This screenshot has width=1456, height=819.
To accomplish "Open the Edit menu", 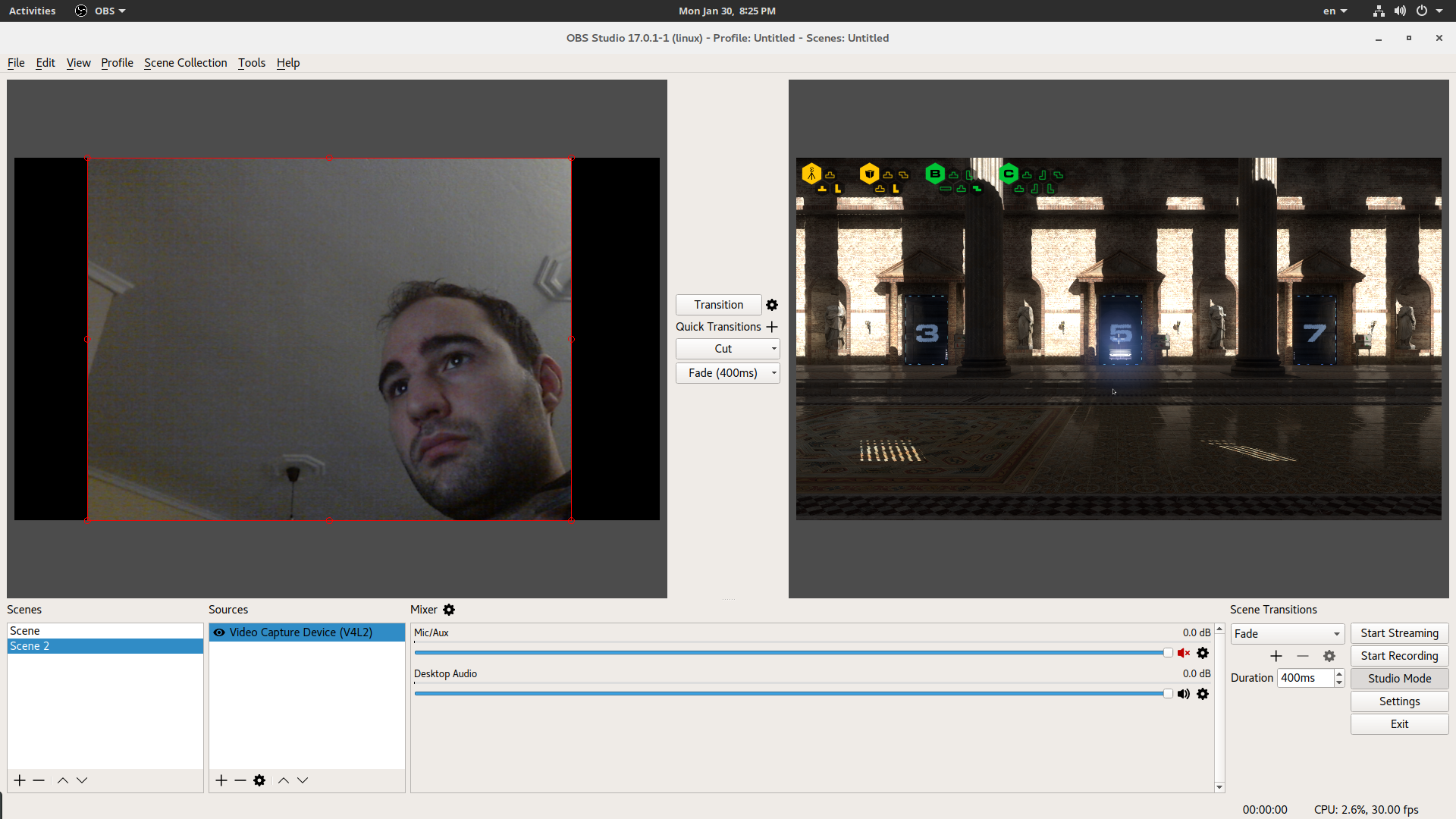I will pyautogui.click(x=45, y=63).
